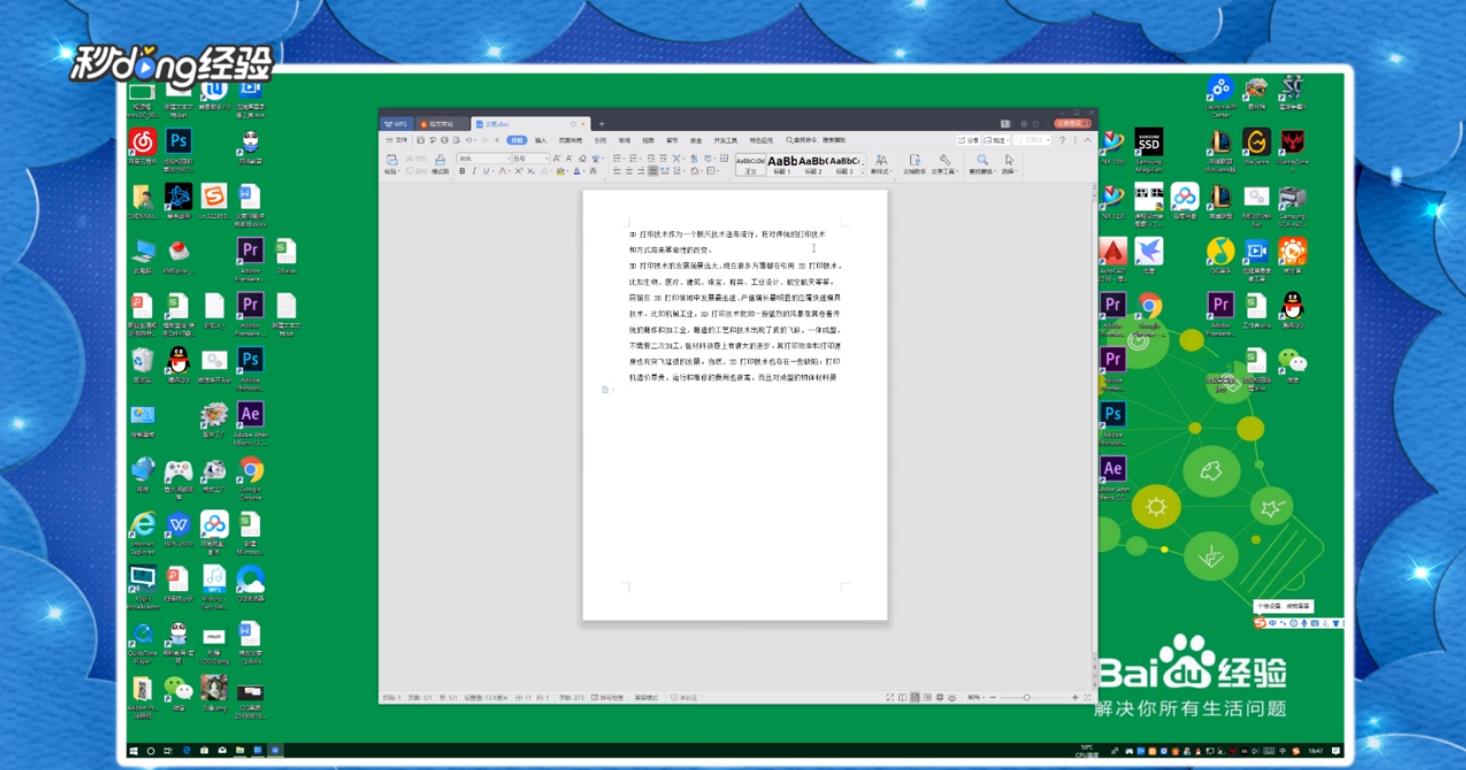Click the zoom out minus button
The height and width of the screenshot is (770, 1466).
(x=992, y=697)
